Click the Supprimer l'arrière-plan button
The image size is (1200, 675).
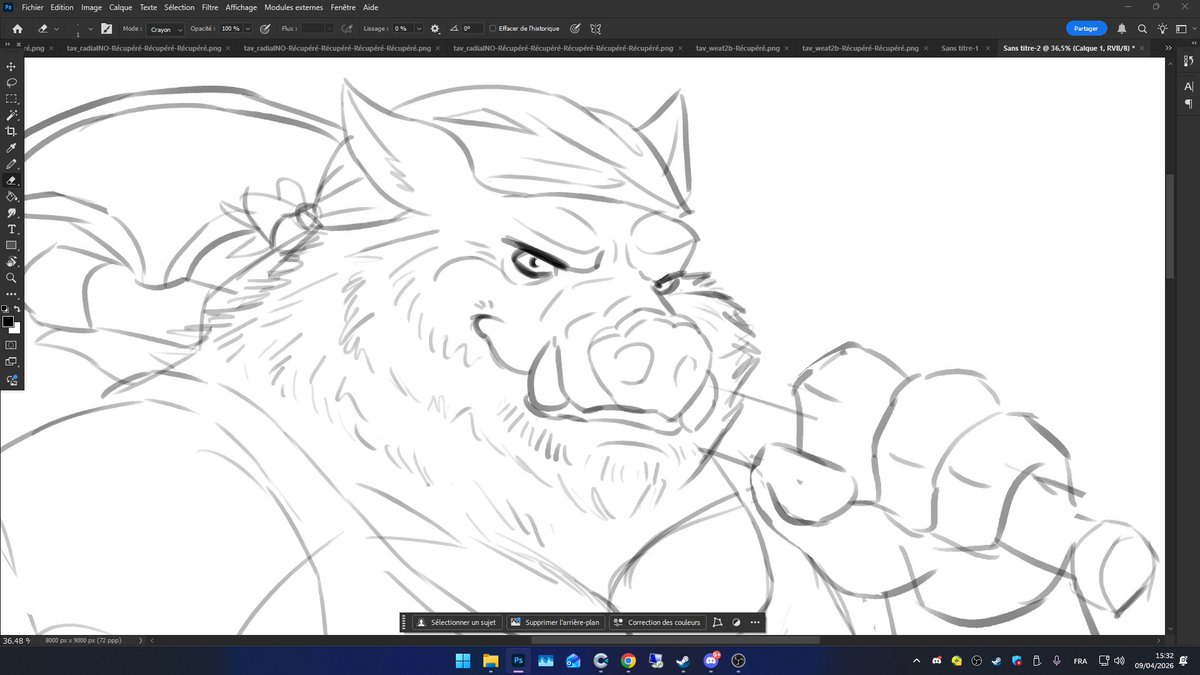[x=555, y=622]
